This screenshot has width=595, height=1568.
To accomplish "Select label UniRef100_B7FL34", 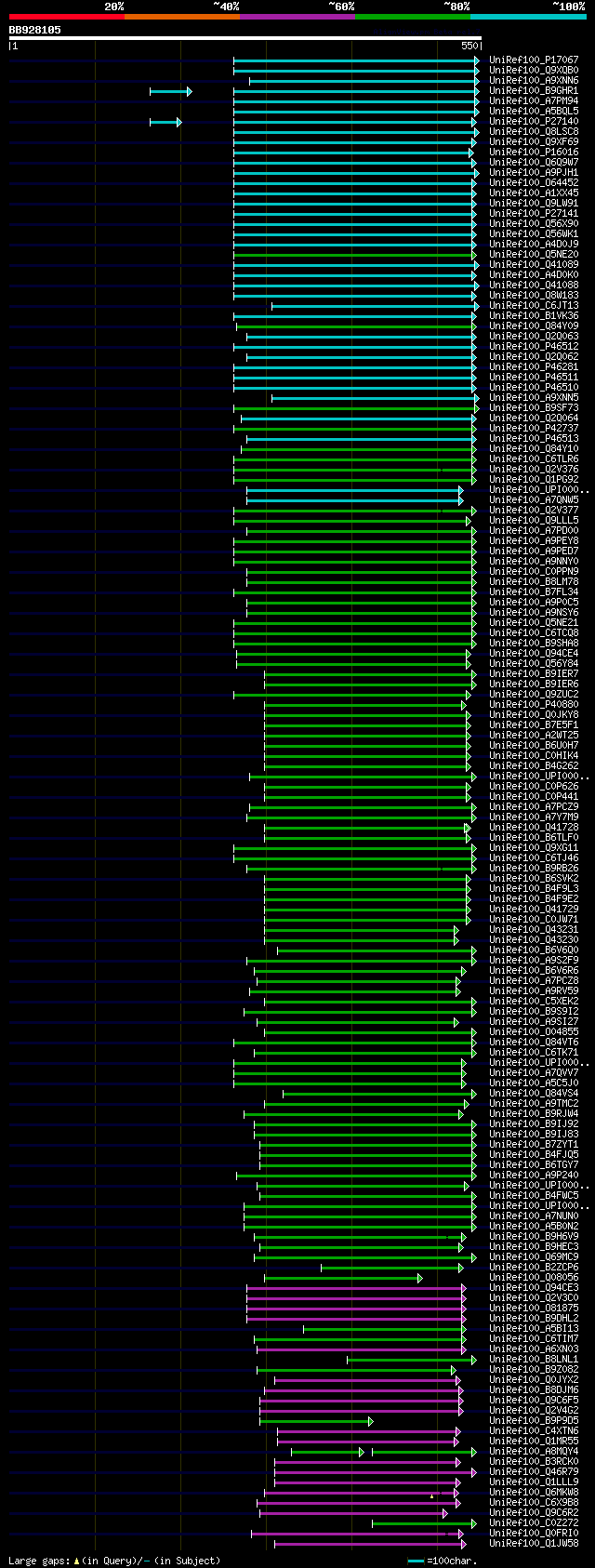I will (x=534, y=592).
